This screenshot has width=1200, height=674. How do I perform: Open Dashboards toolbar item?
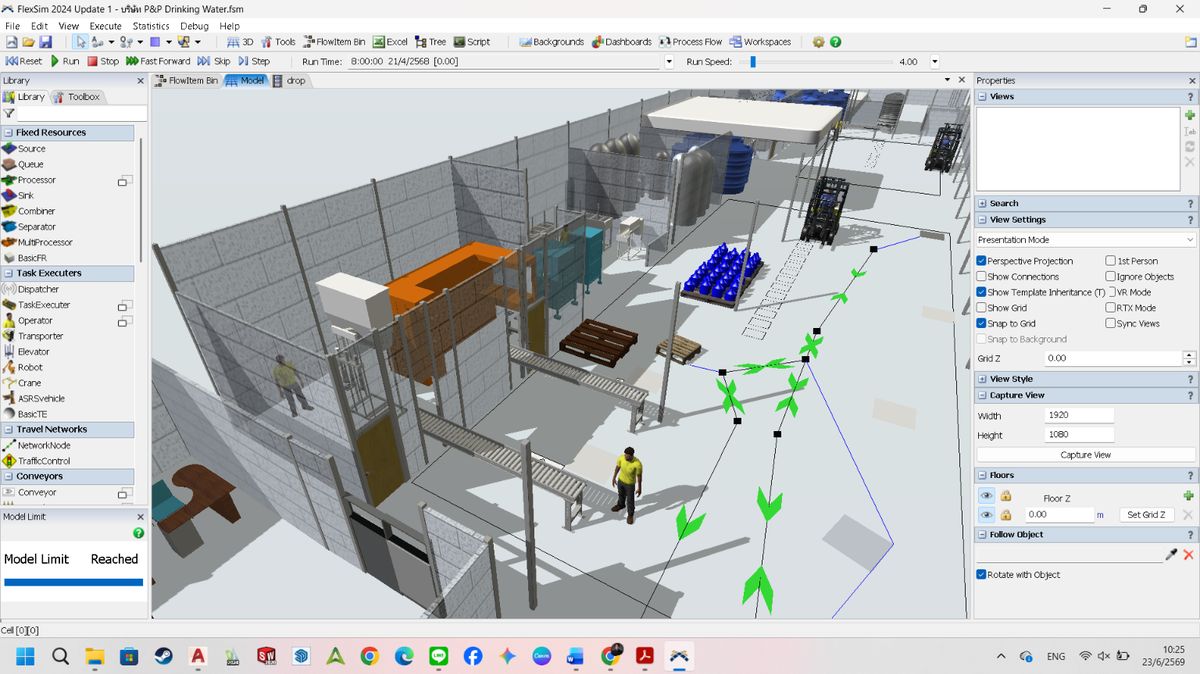click(x=622, y=42)
